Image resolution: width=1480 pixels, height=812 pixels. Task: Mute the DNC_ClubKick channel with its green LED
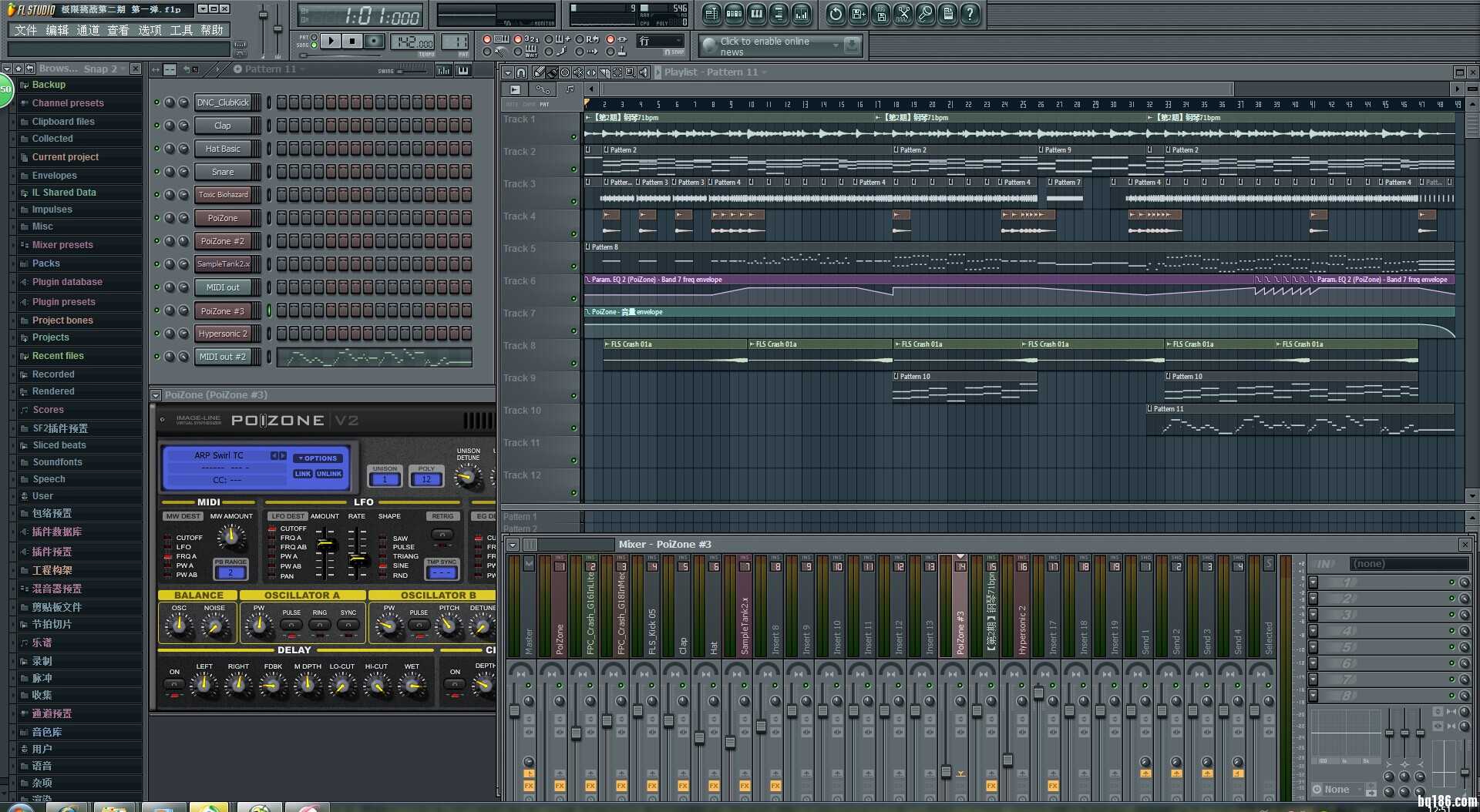[x=157, y=102]
